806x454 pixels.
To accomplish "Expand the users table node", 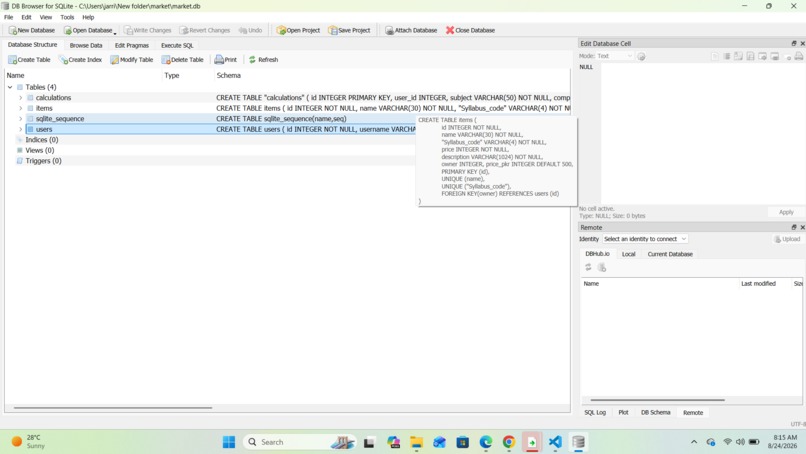I will 21,129.
